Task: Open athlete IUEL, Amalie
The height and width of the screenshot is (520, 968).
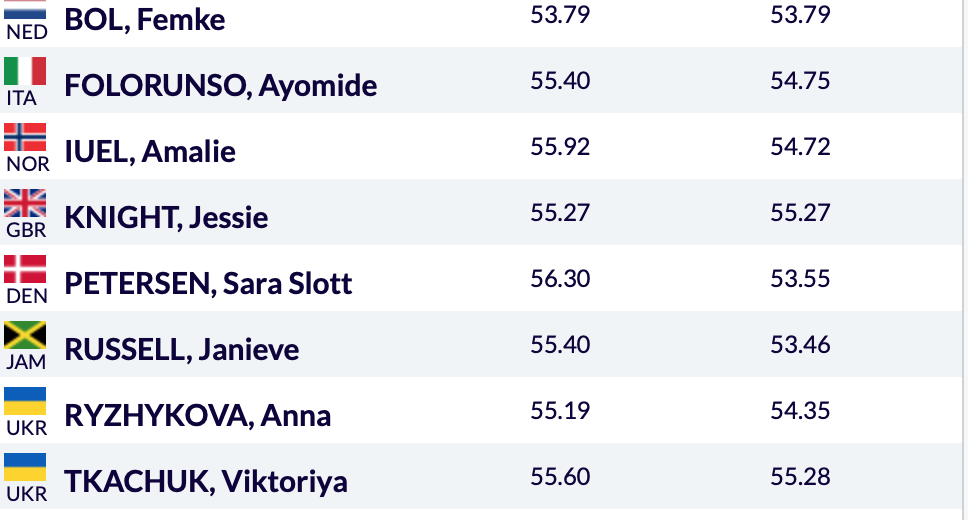Action: pos(149,151)
